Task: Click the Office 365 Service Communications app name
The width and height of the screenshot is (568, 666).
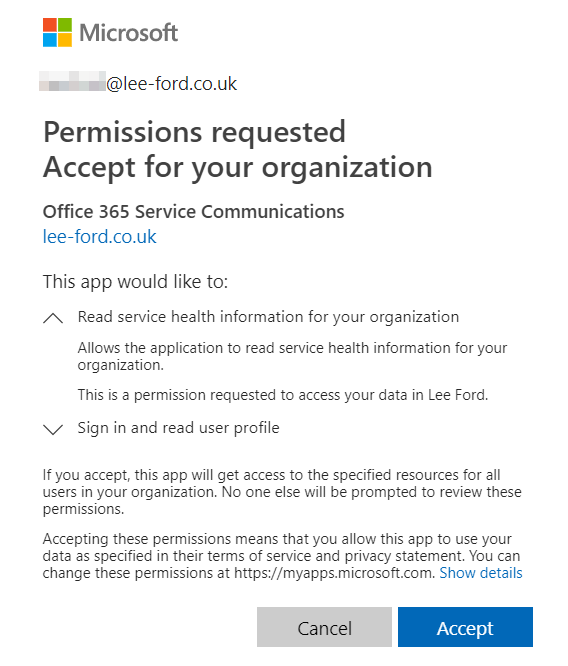Action: pyautogui.click(x=193, y=212)
